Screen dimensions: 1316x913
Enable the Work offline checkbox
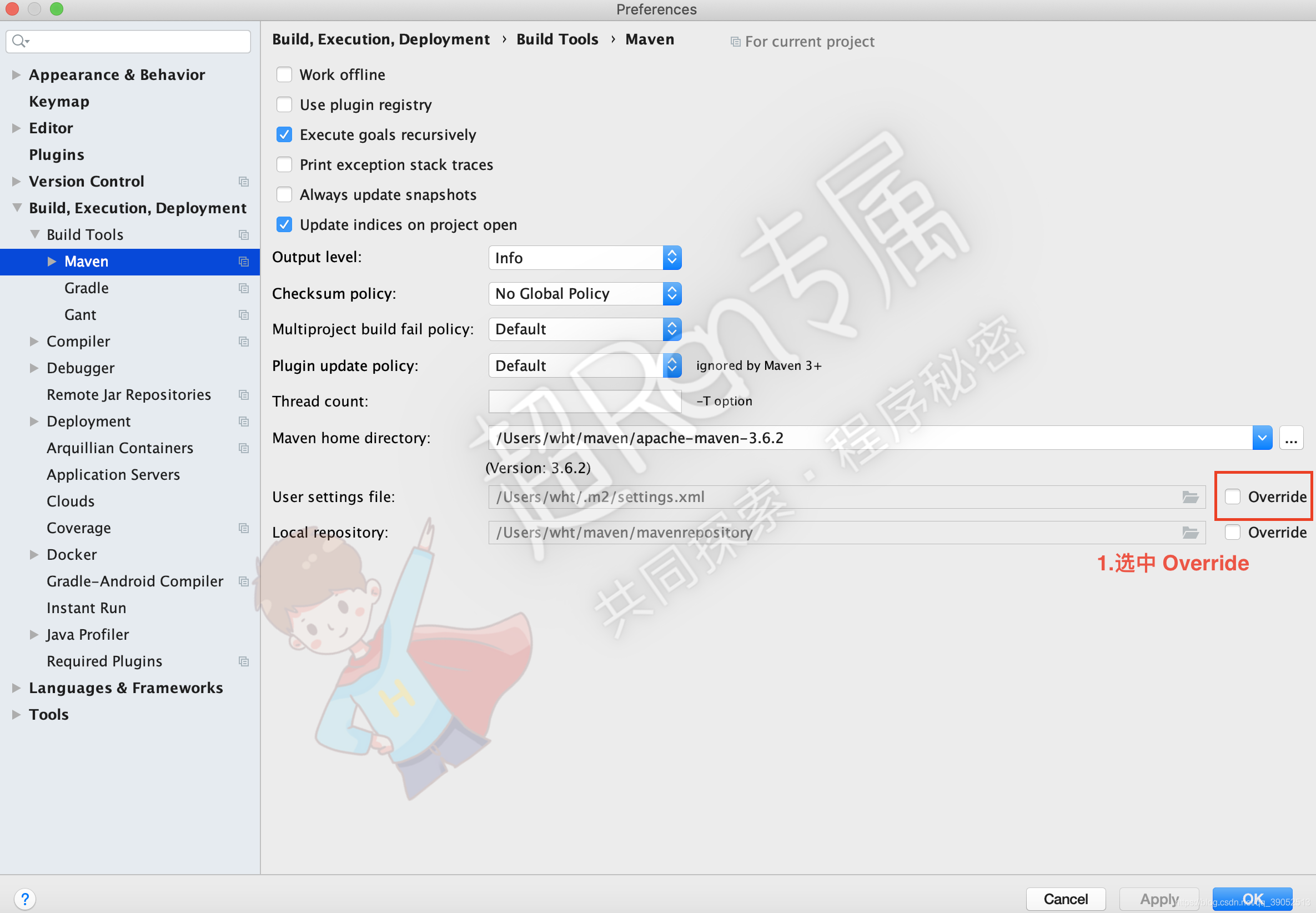284,75
